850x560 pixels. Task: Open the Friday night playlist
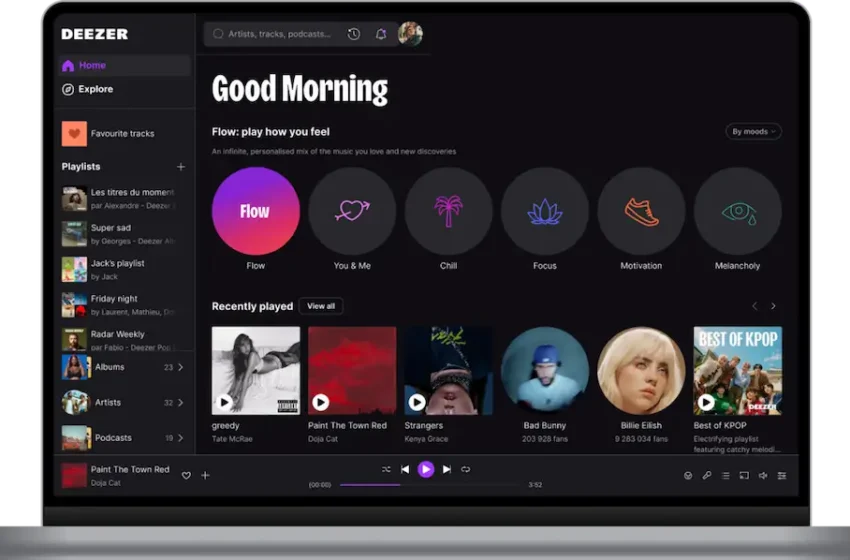click(x=118, y=305)
